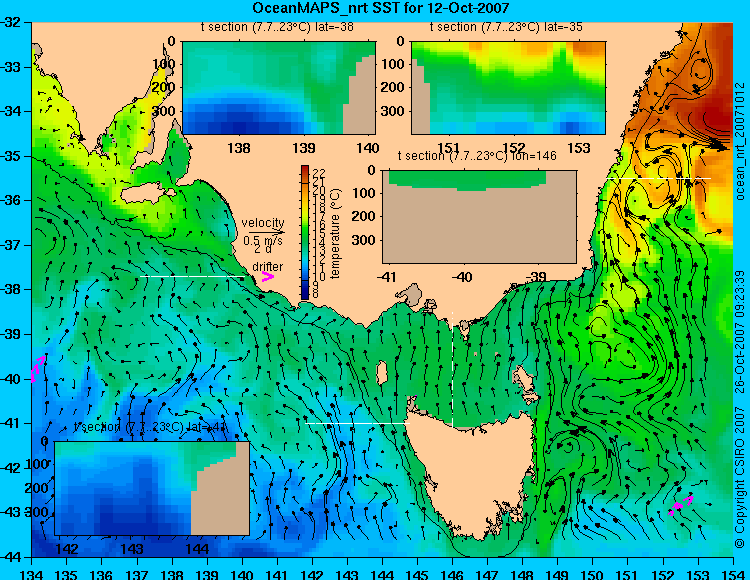Viewport: 750px width, 580px height.
Task: Click the magenta drifter track southeast of Tasmania
Action: (x=681, y=506)
